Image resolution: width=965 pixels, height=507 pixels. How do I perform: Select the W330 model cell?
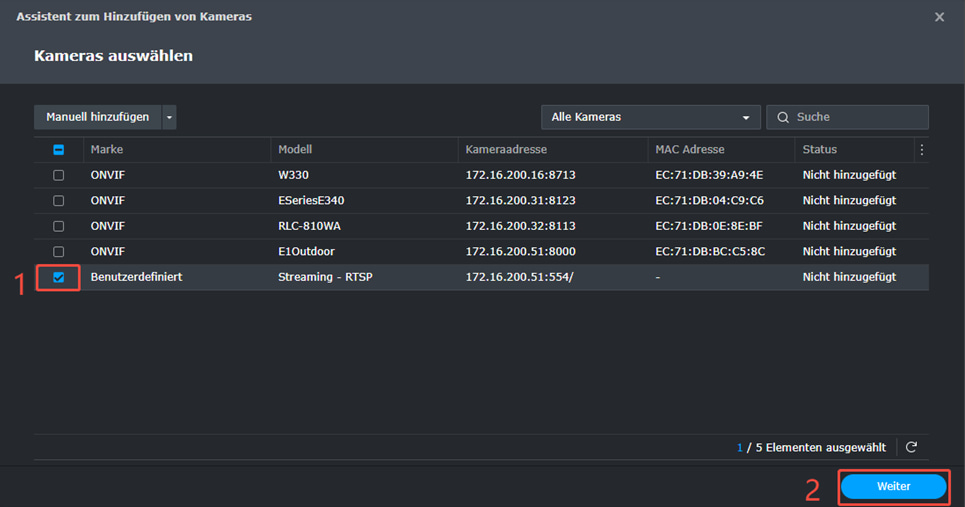(x=294, y=175)
